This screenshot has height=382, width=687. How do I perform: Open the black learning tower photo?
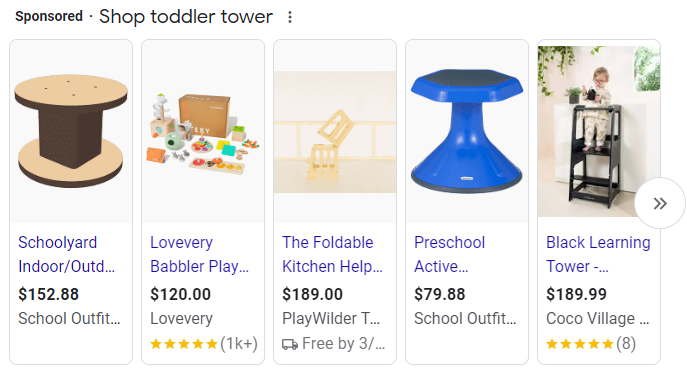[598, 131]
